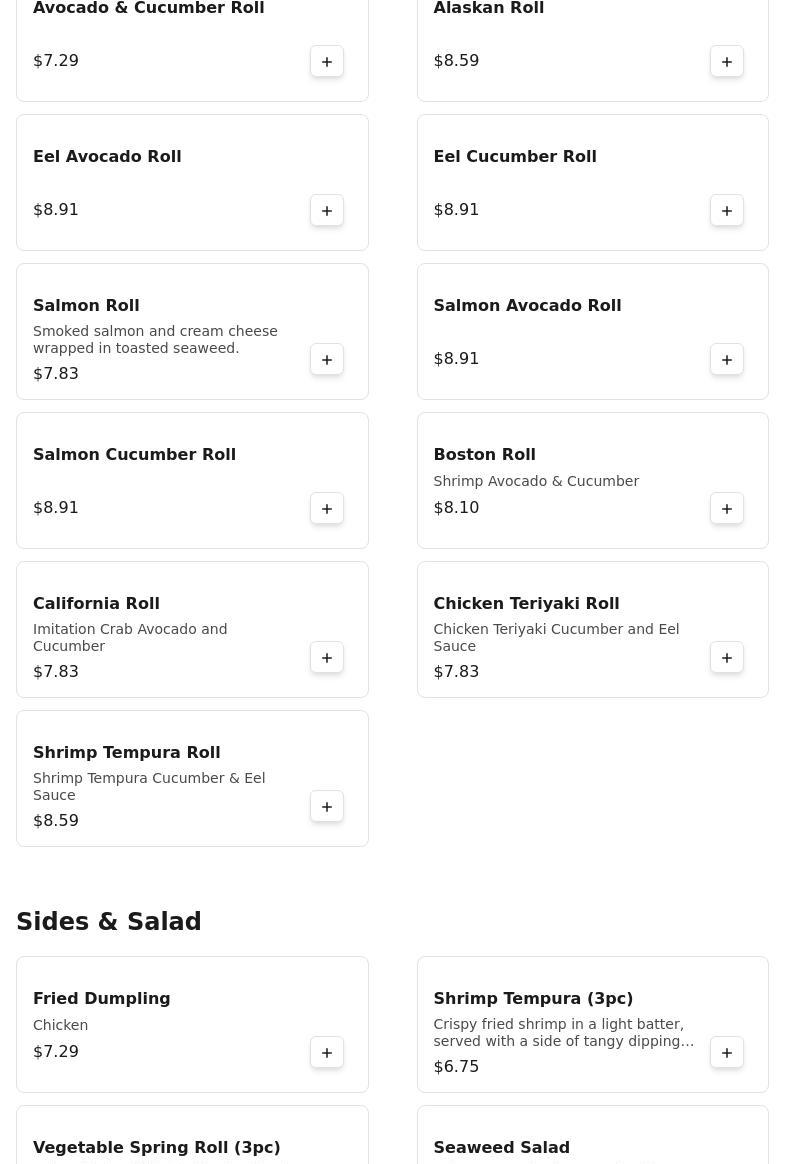
Task: Add Alaskan Roll to order
Action: 727,62
